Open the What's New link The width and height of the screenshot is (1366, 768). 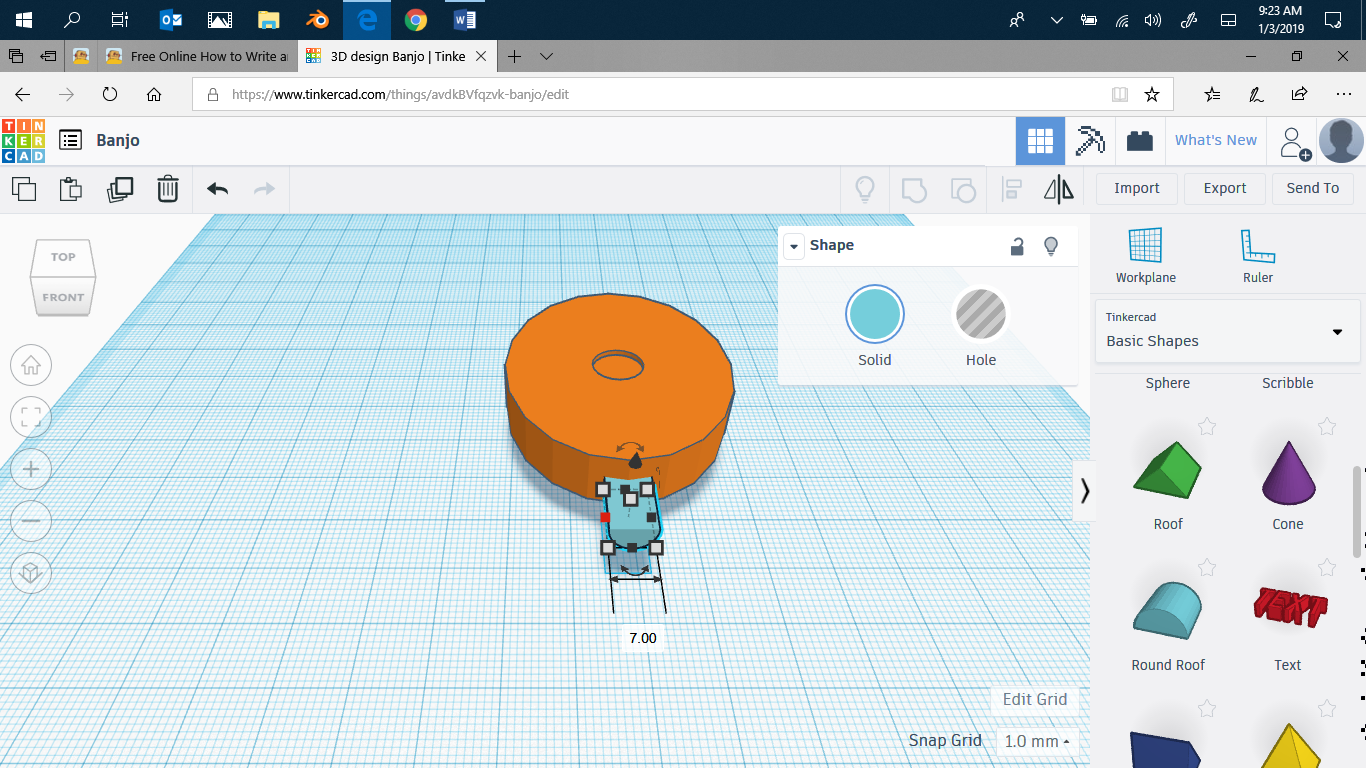coord(1216,140)
